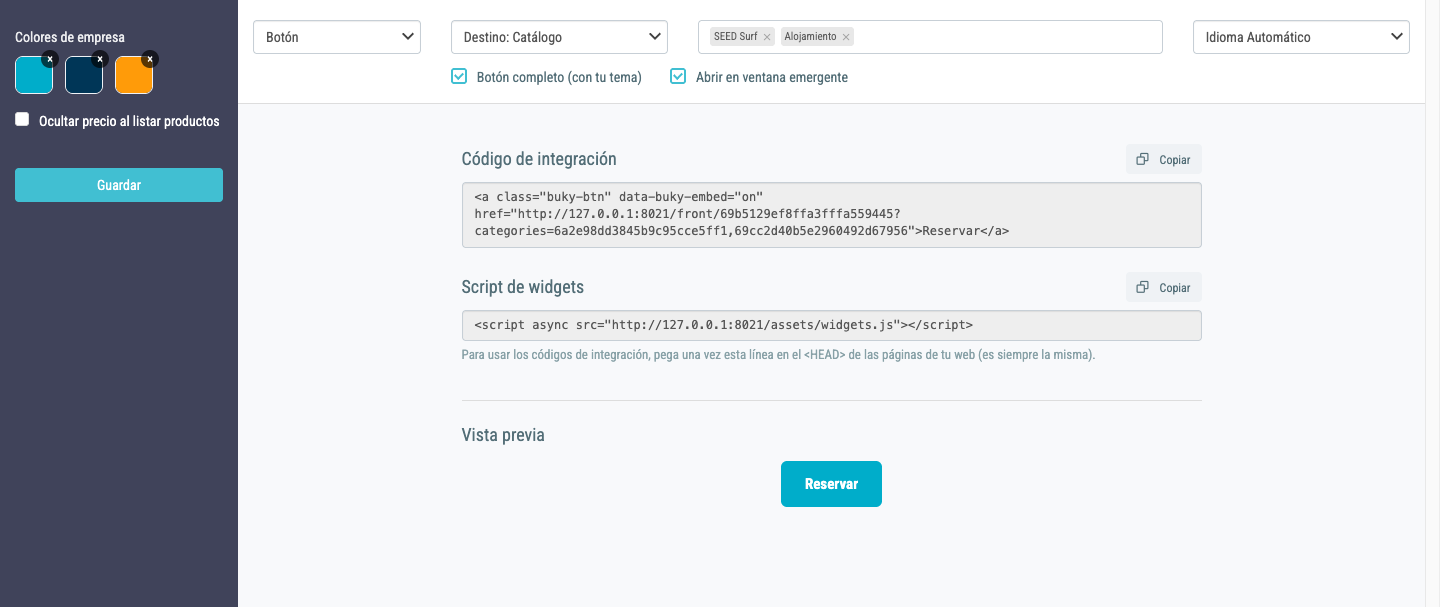Click the Código de integración heading
1440x607 pixels.
(x=539, y=159)
